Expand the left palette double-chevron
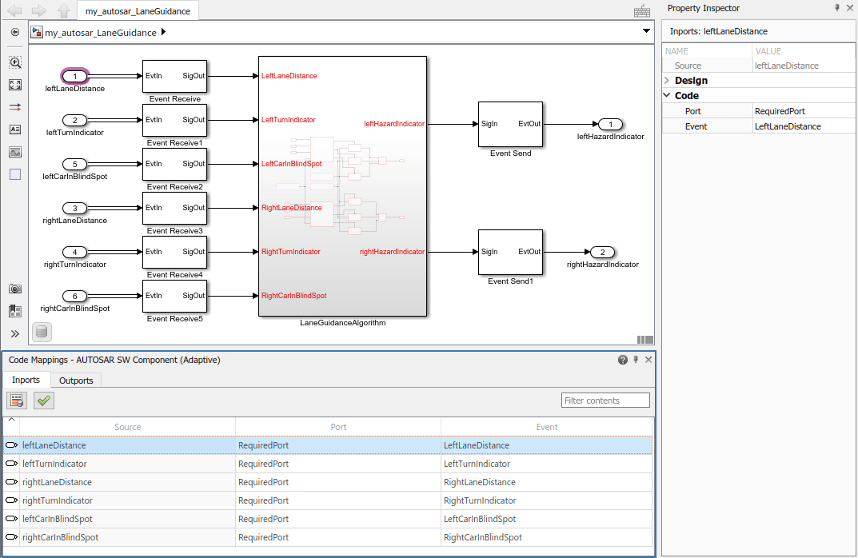858x558 pixels. [x=15, y=333]
